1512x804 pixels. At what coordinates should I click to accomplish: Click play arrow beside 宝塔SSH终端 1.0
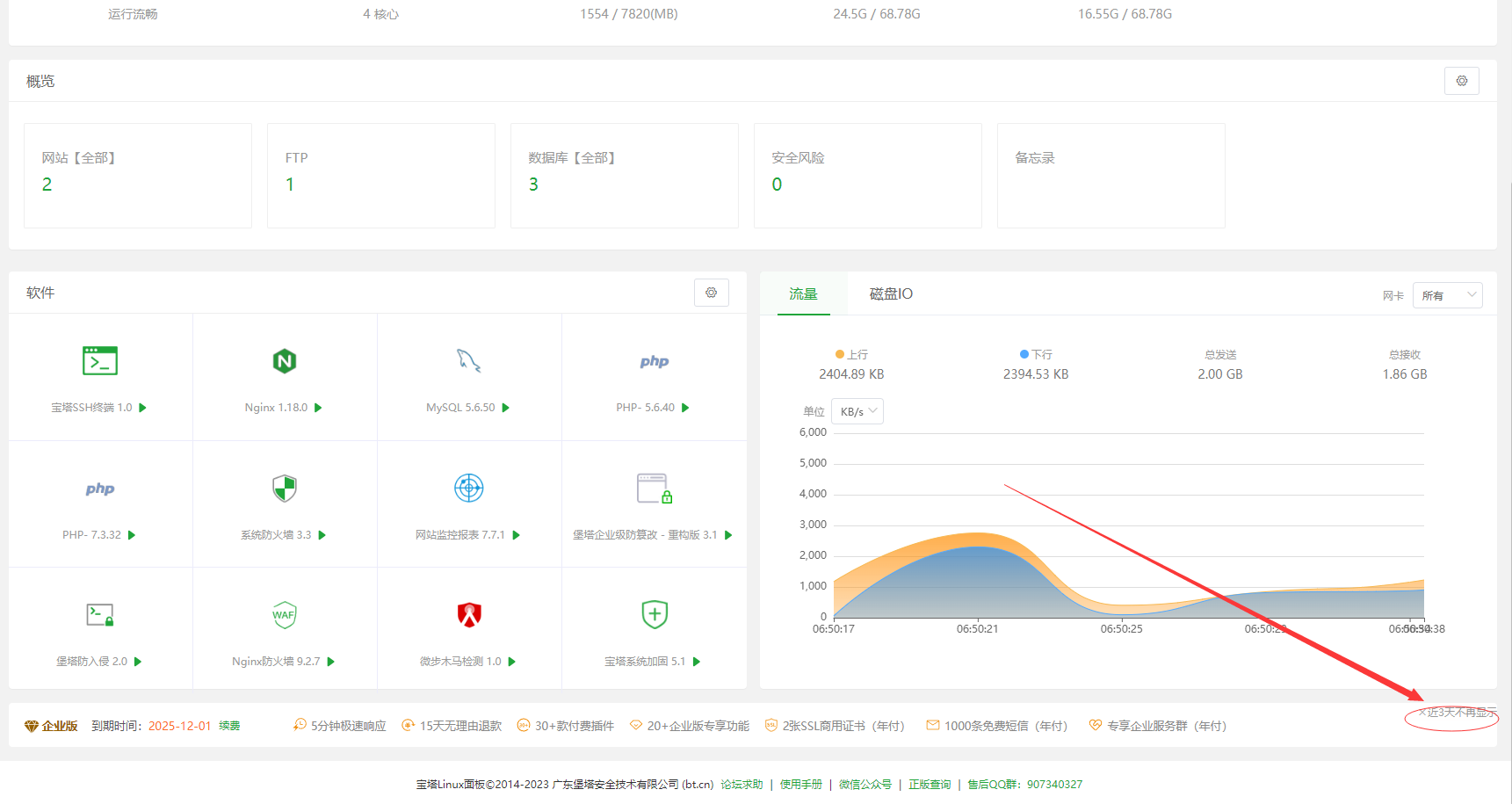[142, 408]
